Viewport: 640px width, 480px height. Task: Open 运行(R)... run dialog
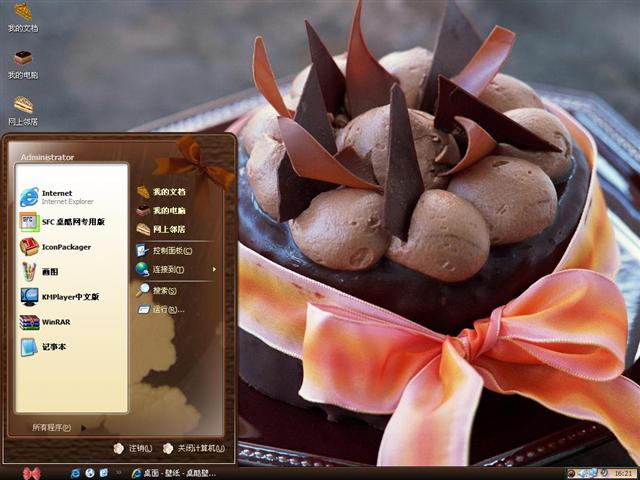[x=161, y=309]
